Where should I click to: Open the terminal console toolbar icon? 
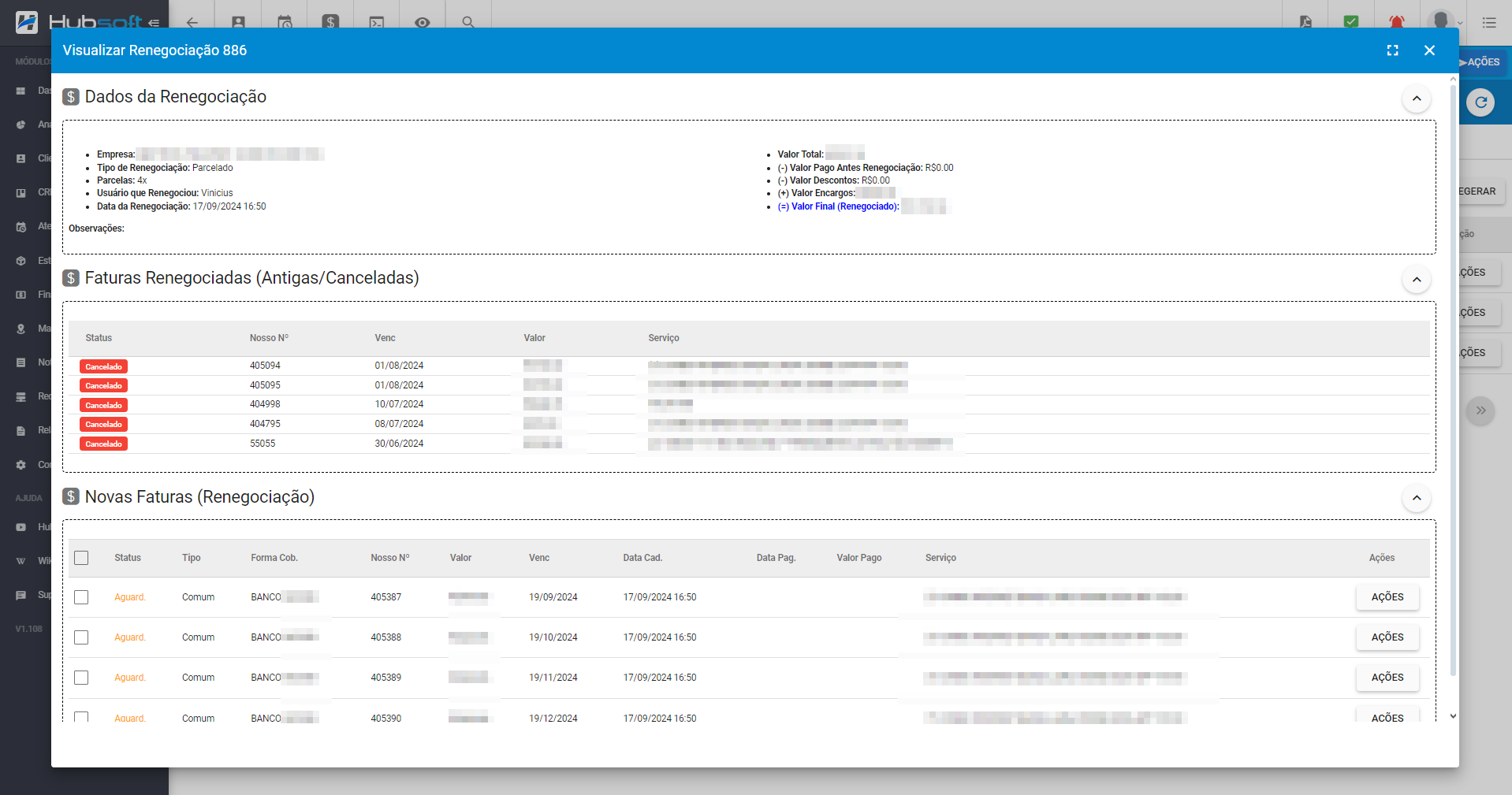376,23
